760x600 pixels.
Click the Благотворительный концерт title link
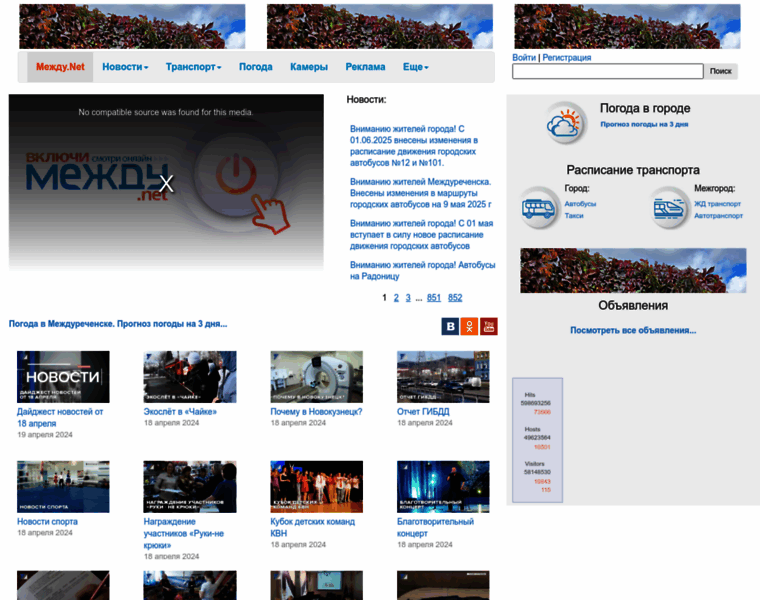click(435, 527)
